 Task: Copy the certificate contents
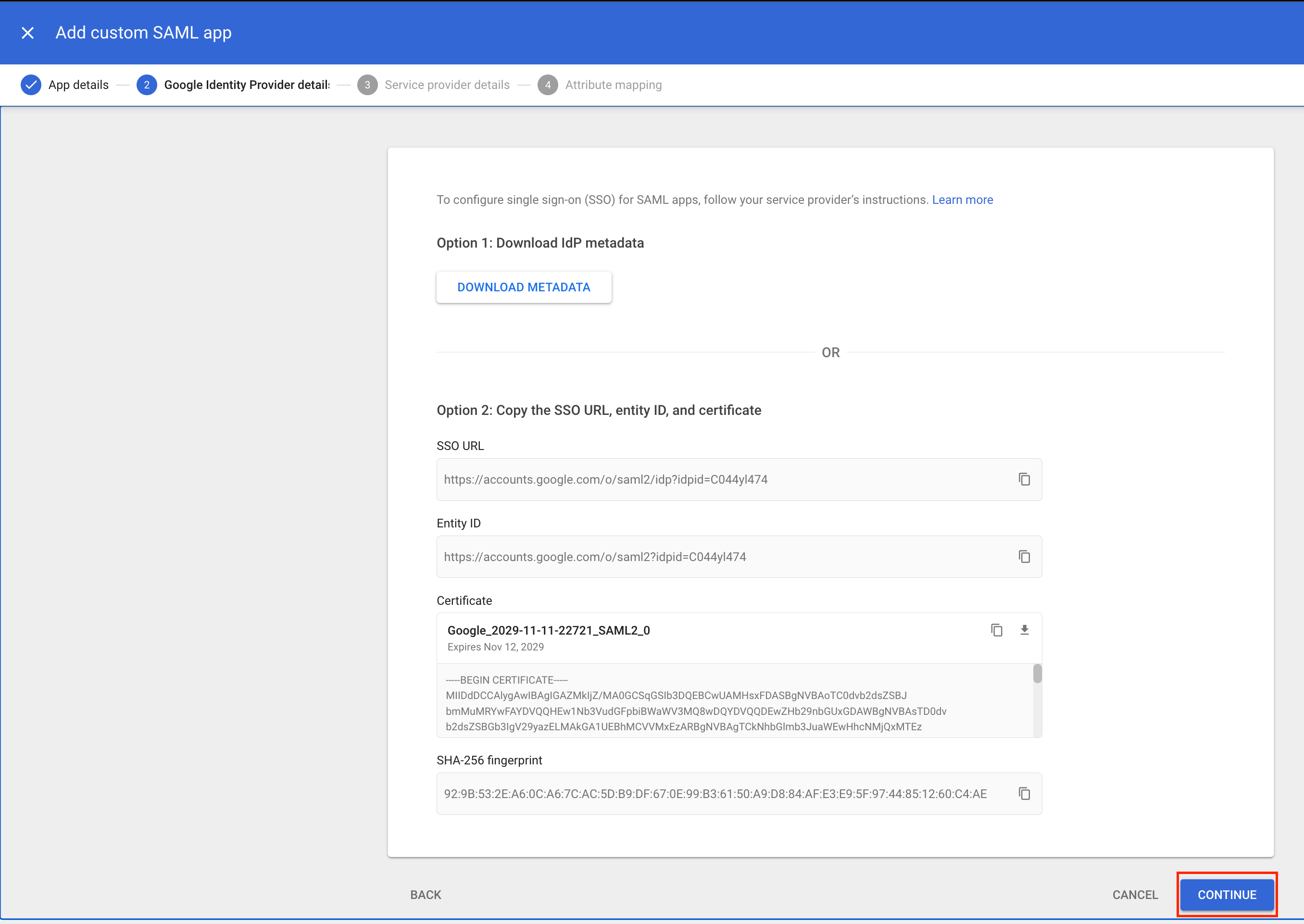pyautogui.click(x=996, y=630)
